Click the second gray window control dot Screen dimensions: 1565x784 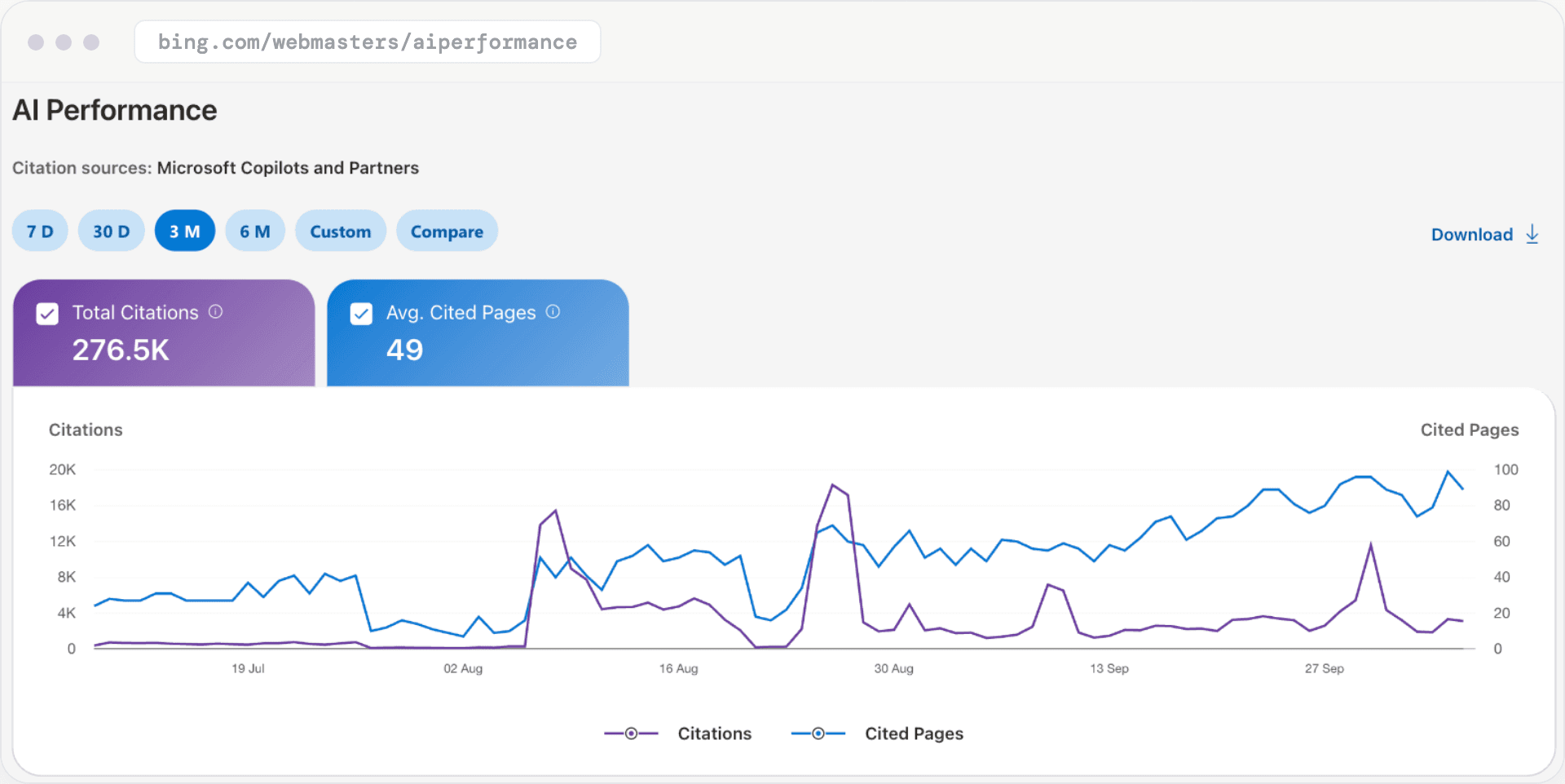[x=64, y=42]
